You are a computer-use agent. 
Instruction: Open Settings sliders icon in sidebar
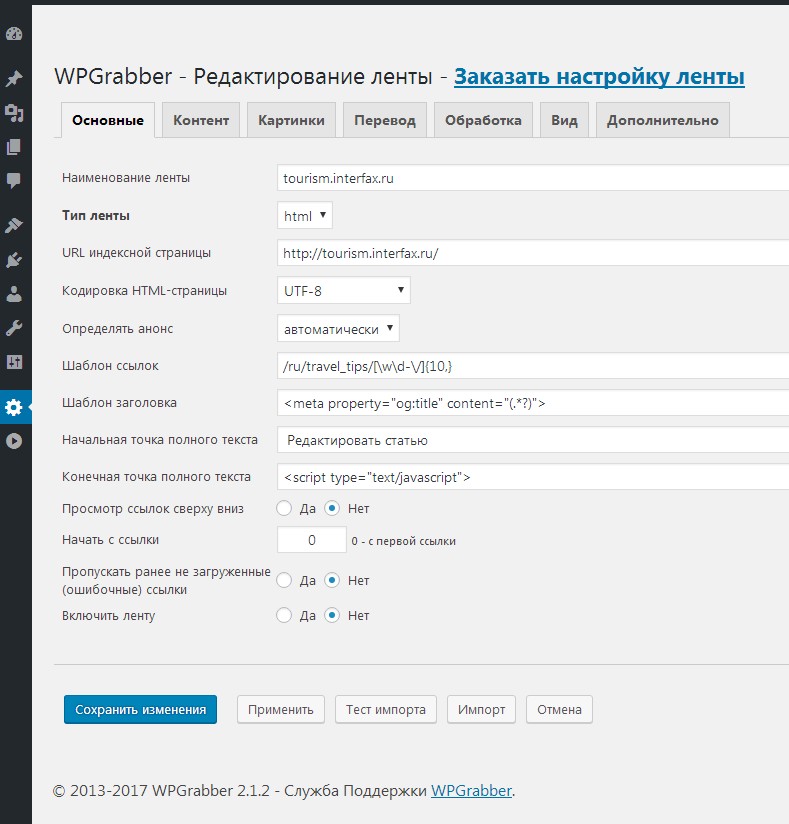click(x=14, y=362)
